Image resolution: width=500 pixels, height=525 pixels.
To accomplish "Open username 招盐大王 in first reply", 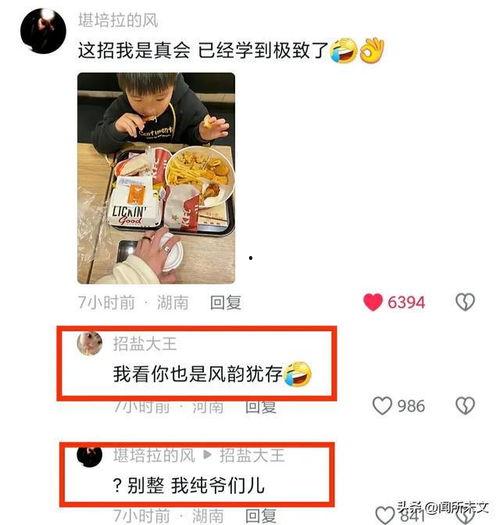I will coord(144,344).
